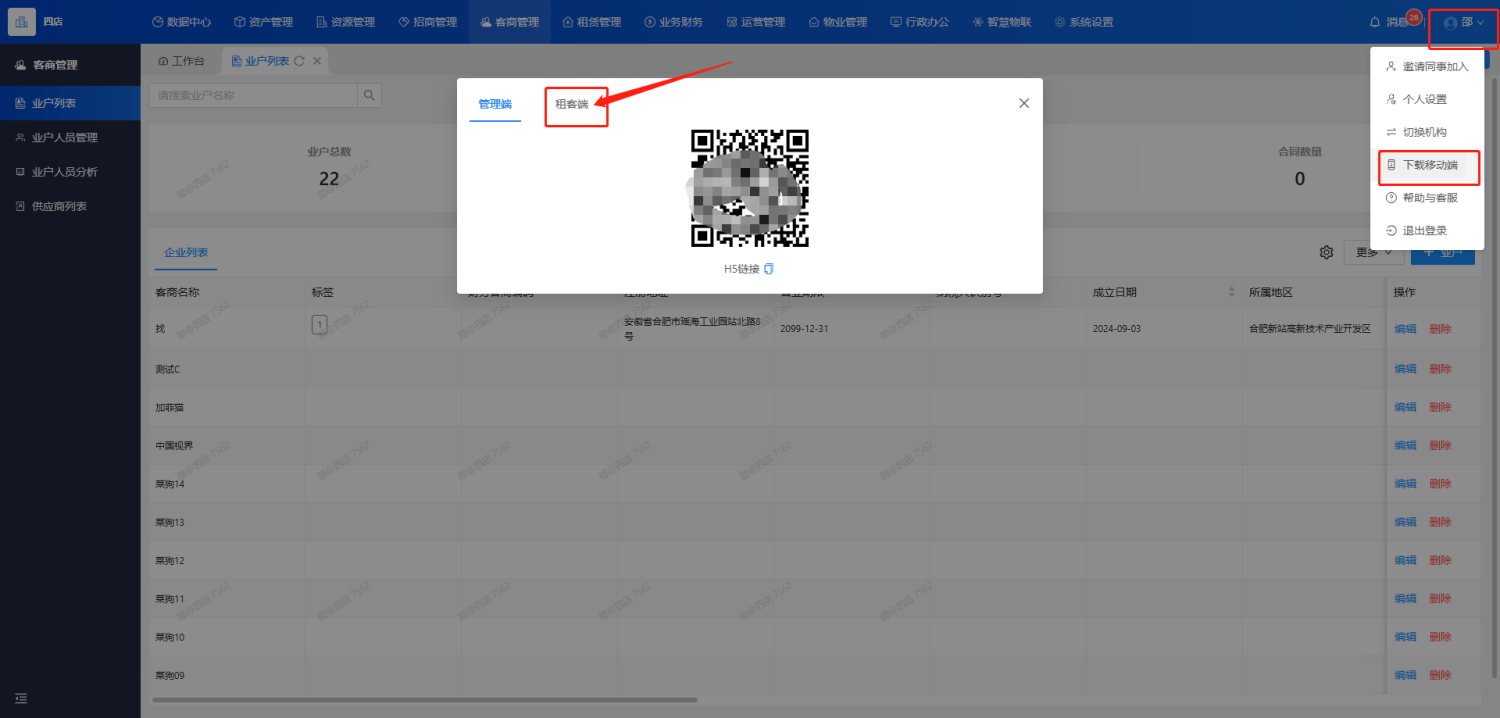
Task: Open the 智慧物联 top menu
Action: coord(1002,22)
